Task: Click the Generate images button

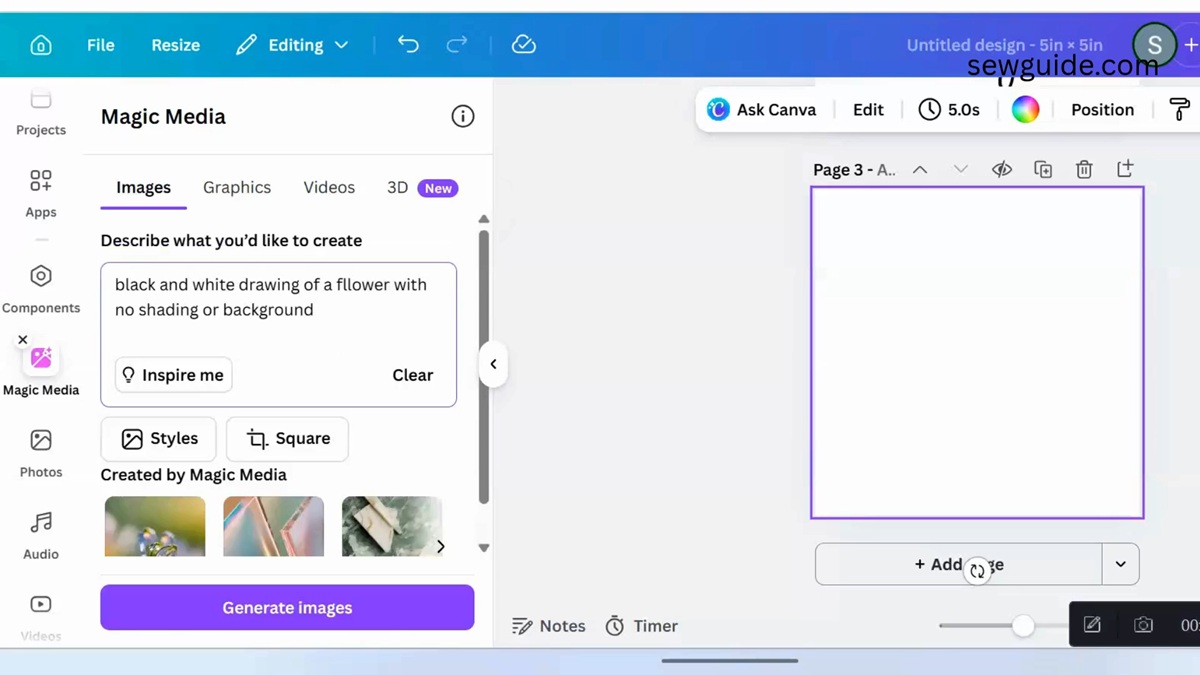Action: click(x=287, y=607)
